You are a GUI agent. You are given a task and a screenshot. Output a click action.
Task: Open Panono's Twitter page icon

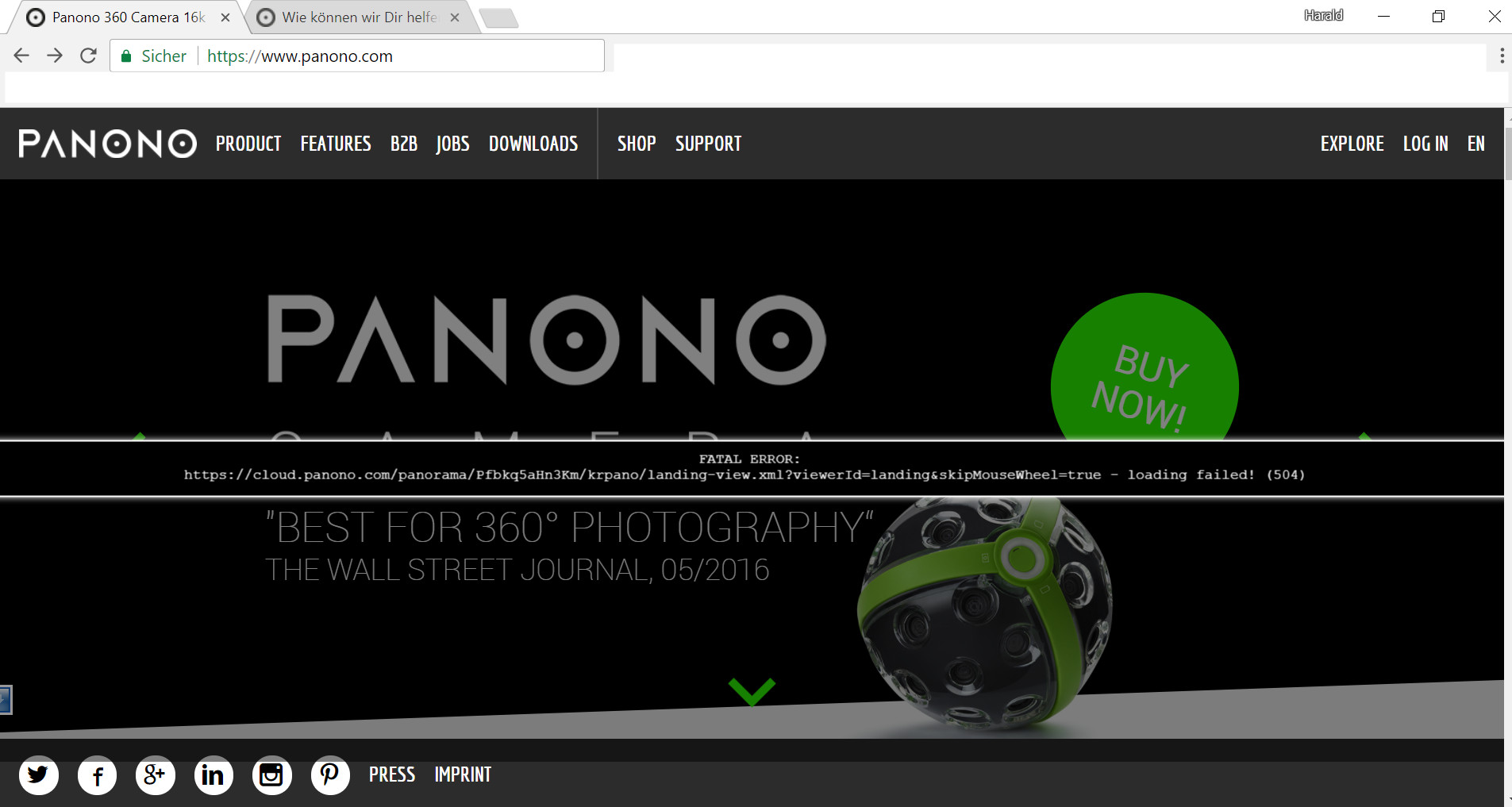[39, 775]
